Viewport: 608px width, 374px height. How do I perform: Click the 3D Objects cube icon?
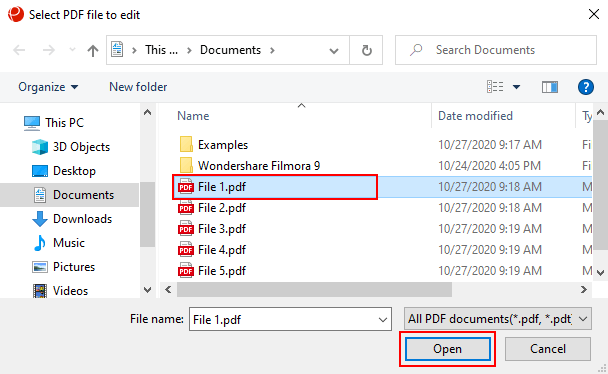40,147
